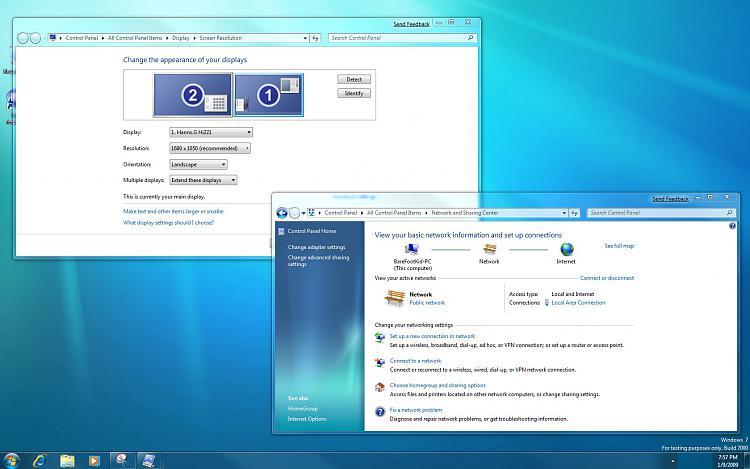Open Windows Explorer folder icon on taskbar
Screen dimensions: 750x469
(x=67, y=460)
